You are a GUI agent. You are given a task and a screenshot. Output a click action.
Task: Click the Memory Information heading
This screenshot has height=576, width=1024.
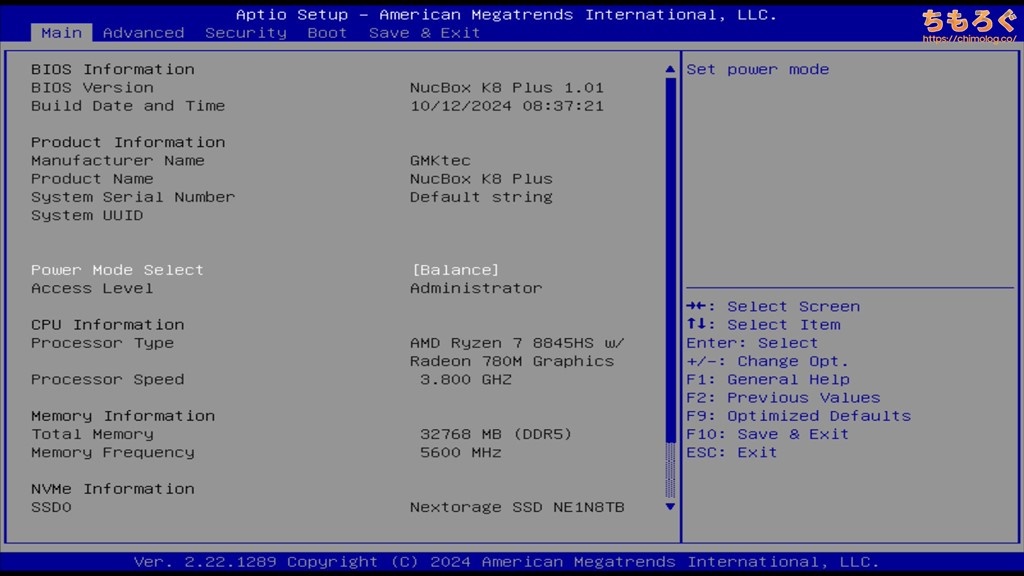(123, 416)
